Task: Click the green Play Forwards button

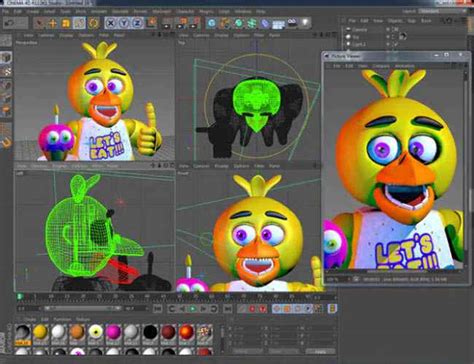Action: click(192, 309)
